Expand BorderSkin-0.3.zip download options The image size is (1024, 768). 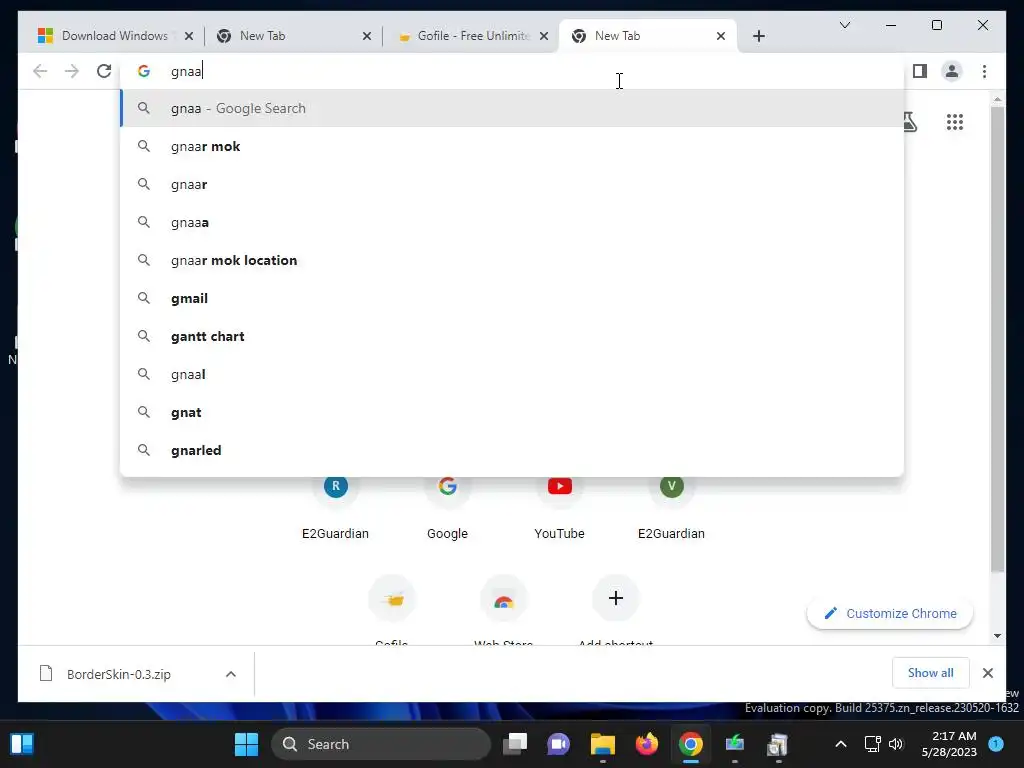(231, 674)
